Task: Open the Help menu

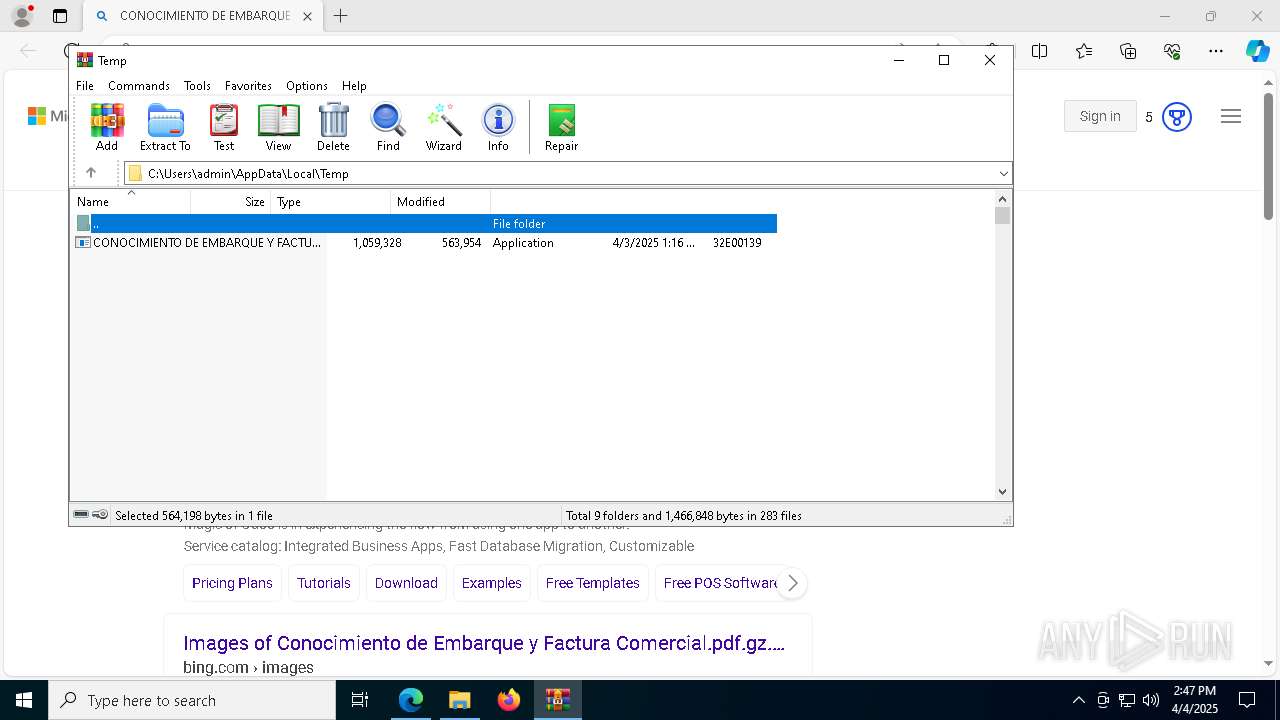Action: (354, 86)
